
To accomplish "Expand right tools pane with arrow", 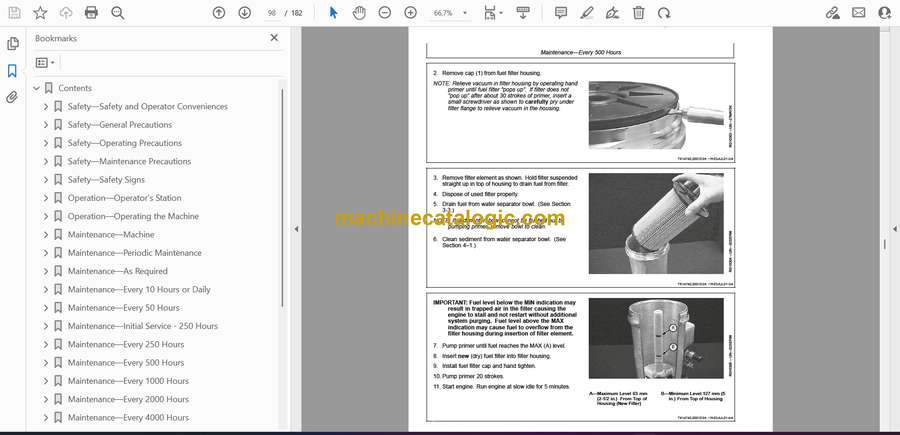I will click(x=894, y=229).
